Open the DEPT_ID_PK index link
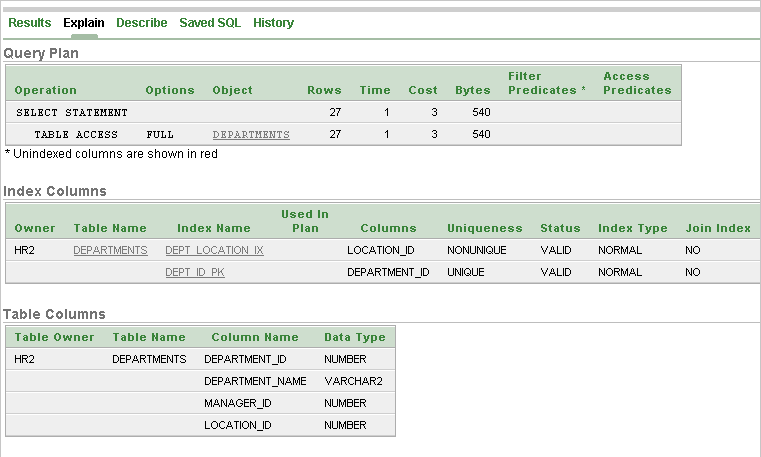The image size is (761, 457). 195,272
